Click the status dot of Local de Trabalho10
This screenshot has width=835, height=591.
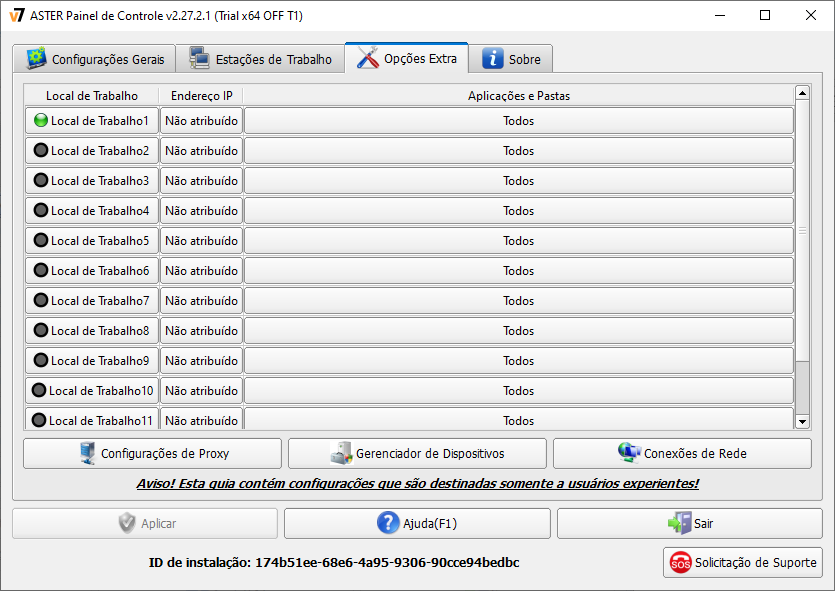39,390
